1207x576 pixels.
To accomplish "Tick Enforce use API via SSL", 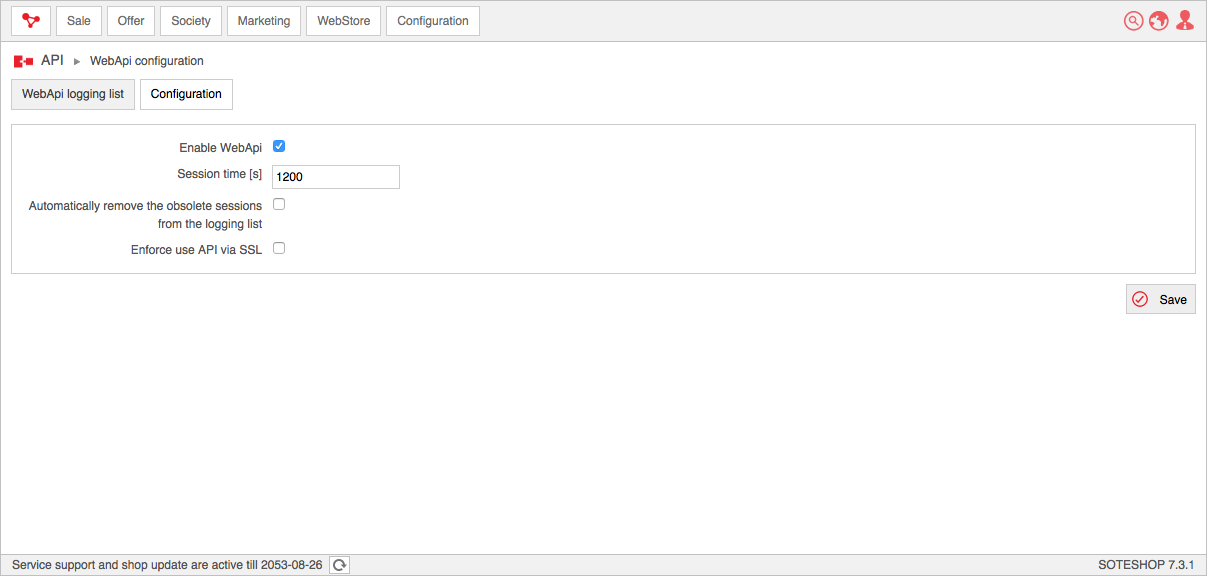I will point(279,248).
